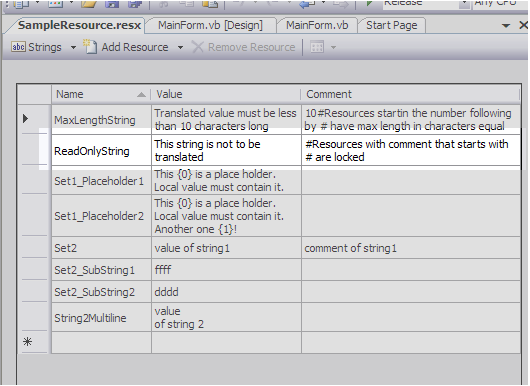Switch to the Start Page tab

[x=391, y=25]
